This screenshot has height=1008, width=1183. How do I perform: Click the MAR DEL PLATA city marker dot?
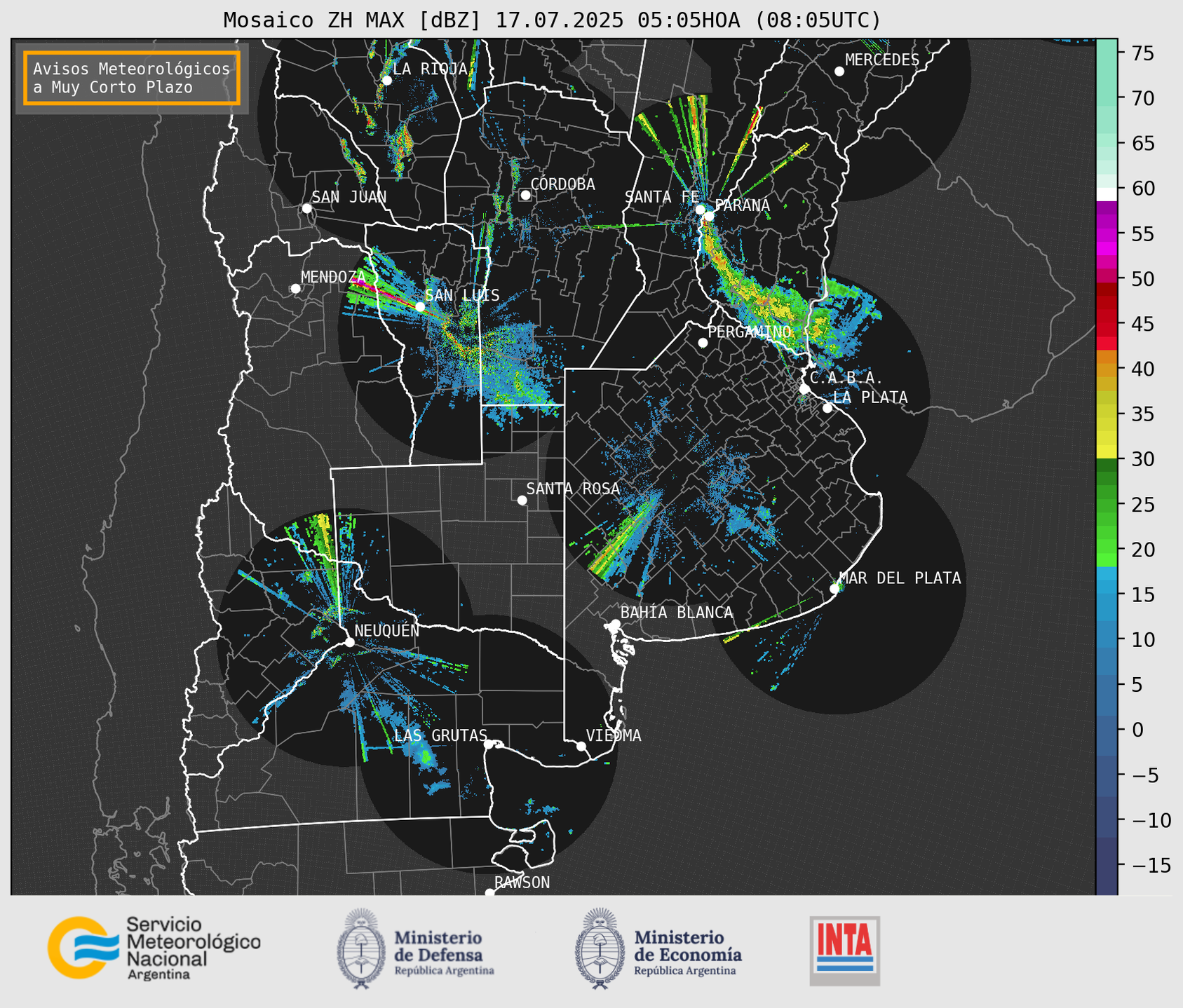[x=834, y=589]
